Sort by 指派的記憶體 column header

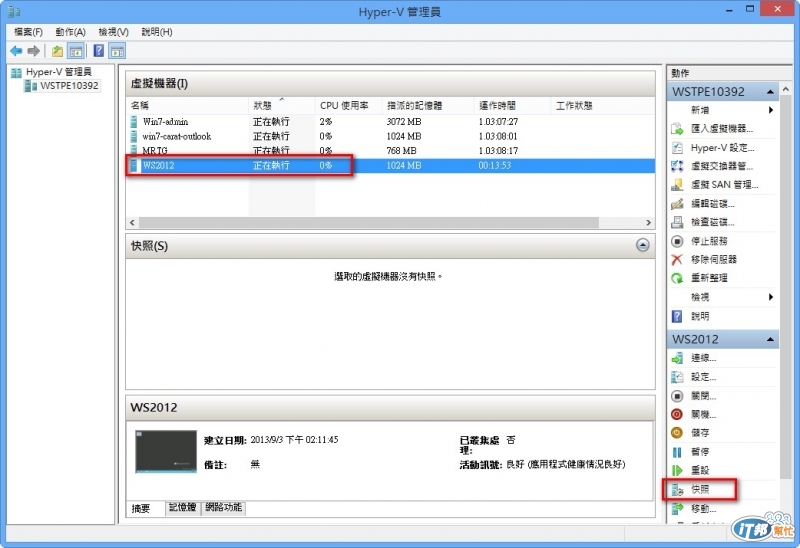click(428, 106)
